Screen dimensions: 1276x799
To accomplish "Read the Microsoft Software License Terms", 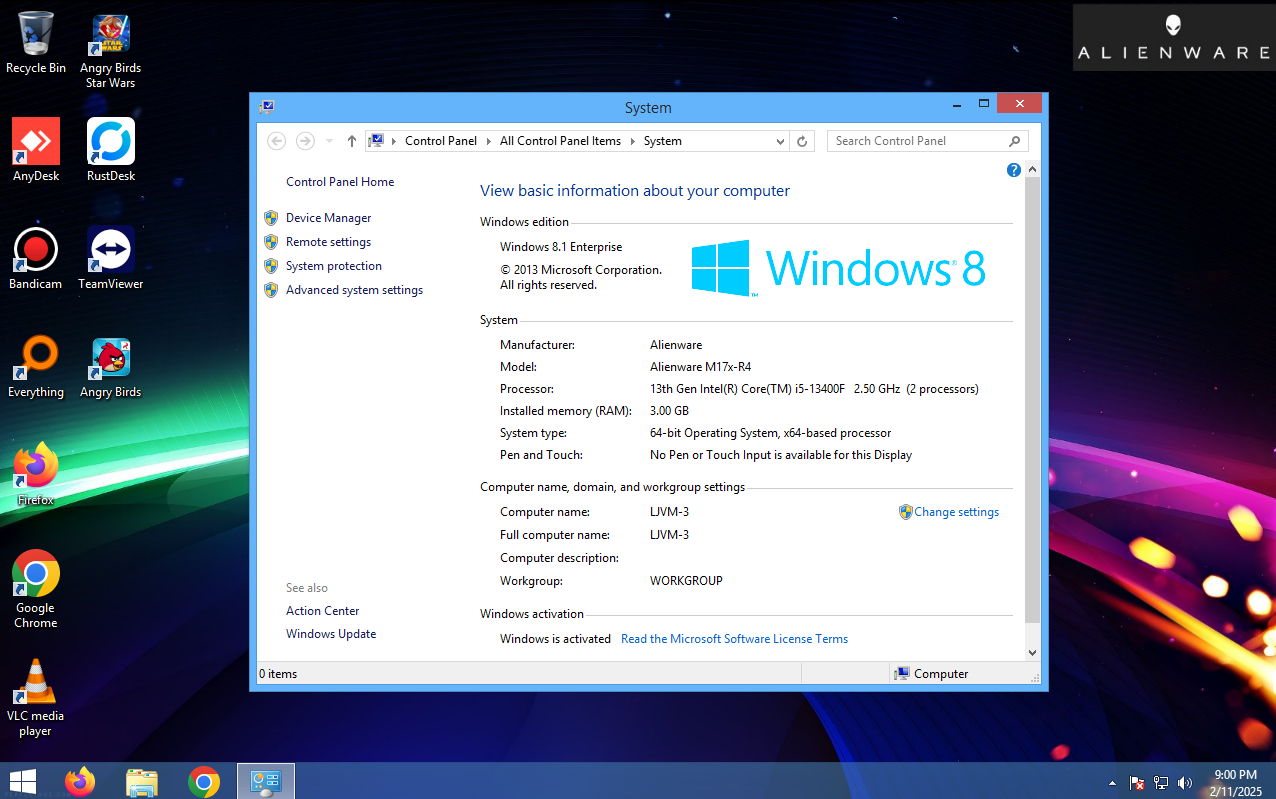I will click(x=734, y=638).
